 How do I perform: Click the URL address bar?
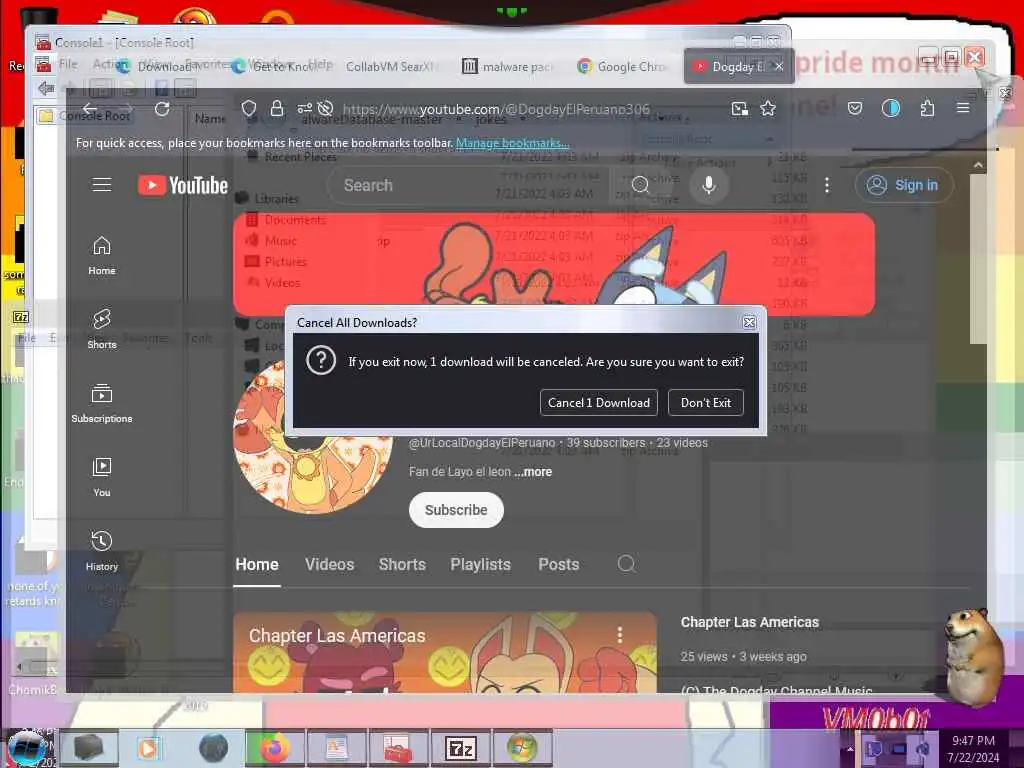[x=496, y=109]
